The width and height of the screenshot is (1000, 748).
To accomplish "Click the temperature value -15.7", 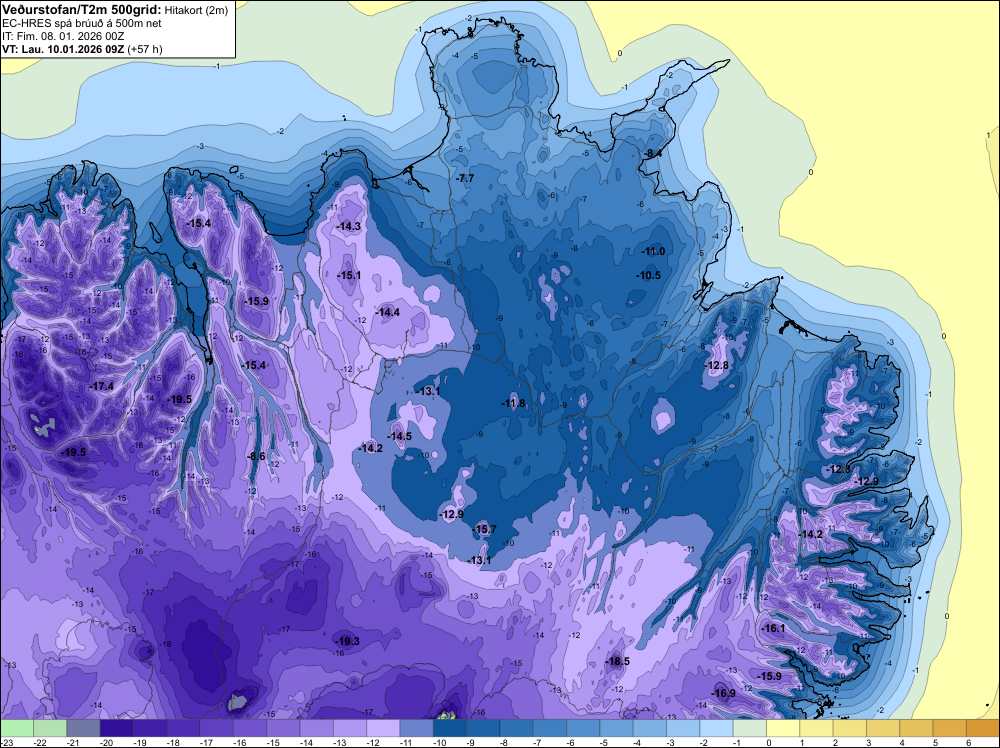I will [484, 529].
